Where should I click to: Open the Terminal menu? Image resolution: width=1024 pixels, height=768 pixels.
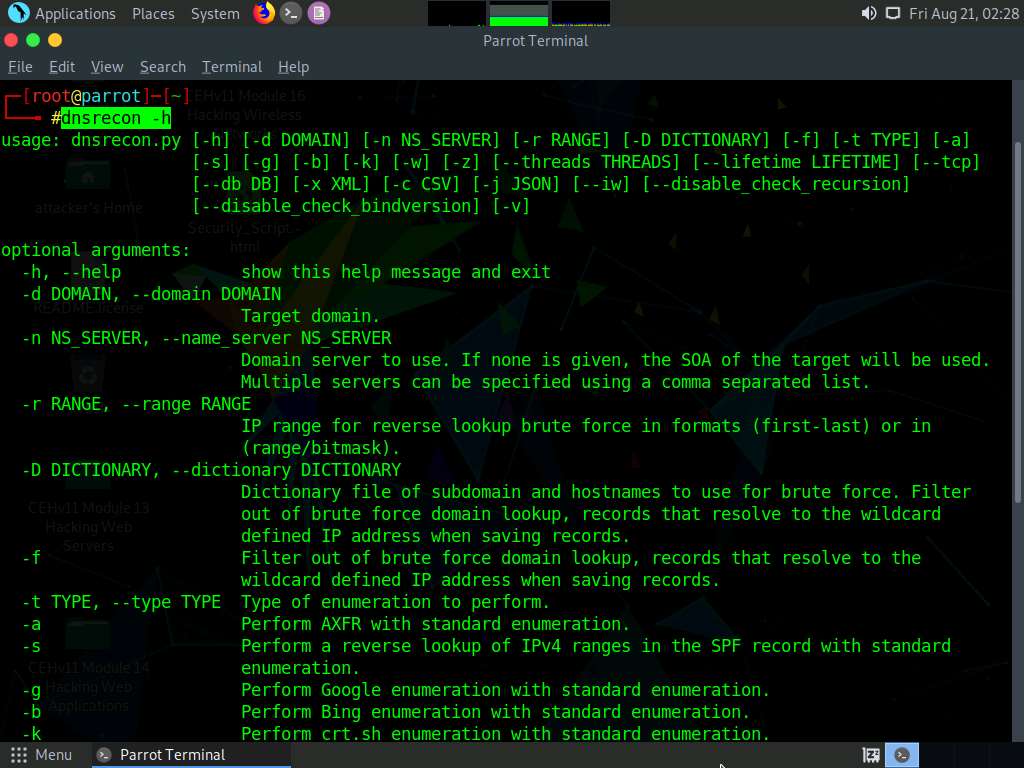point(232,67)
